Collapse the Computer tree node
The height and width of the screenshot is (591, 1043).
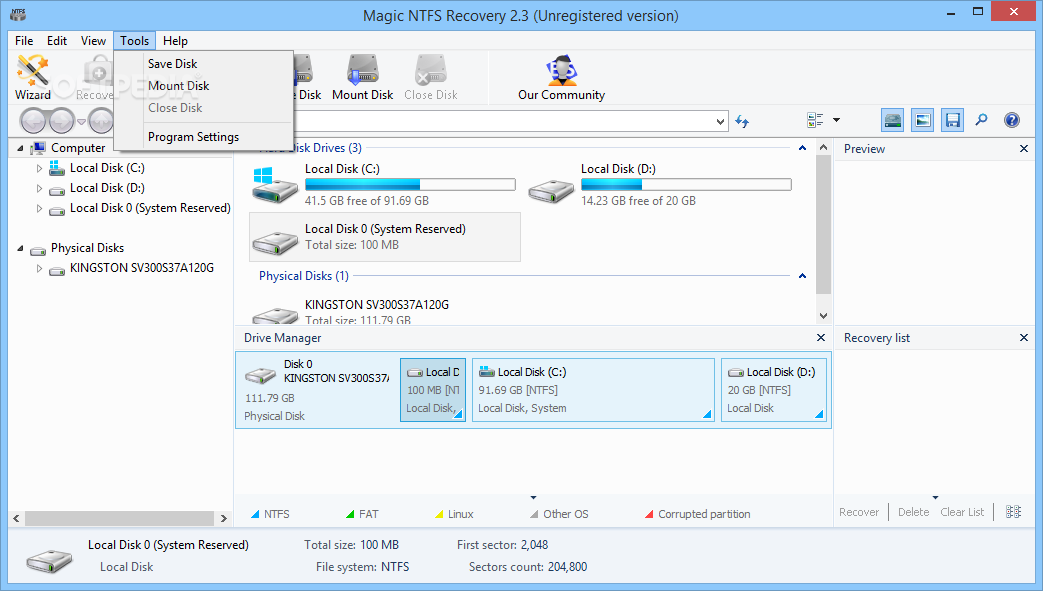[x=20, y=148]
